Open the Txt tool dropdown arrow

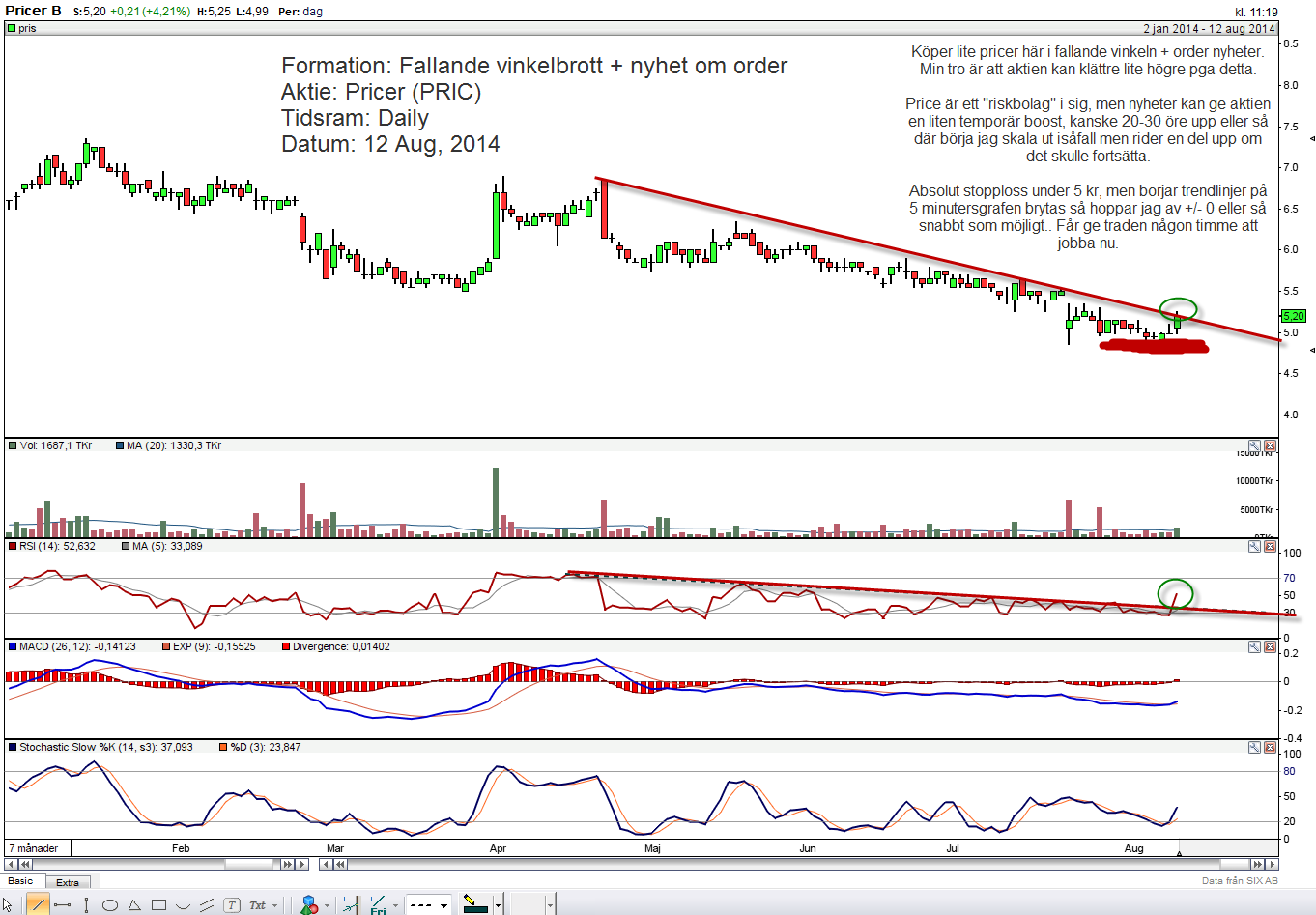[x=274, y=906]
